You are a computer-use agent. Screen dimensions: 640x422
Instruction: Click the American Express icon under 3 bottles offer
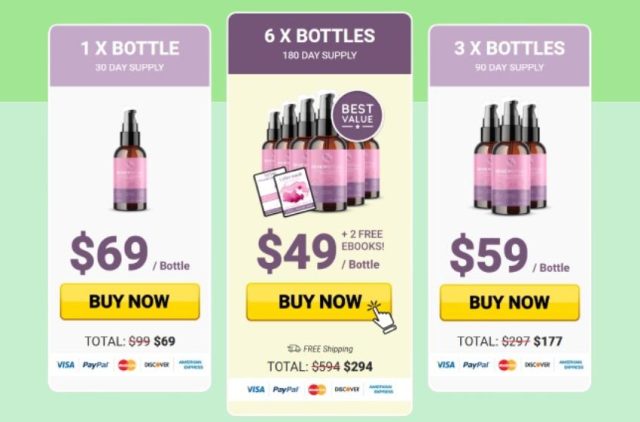coord(571,364)
